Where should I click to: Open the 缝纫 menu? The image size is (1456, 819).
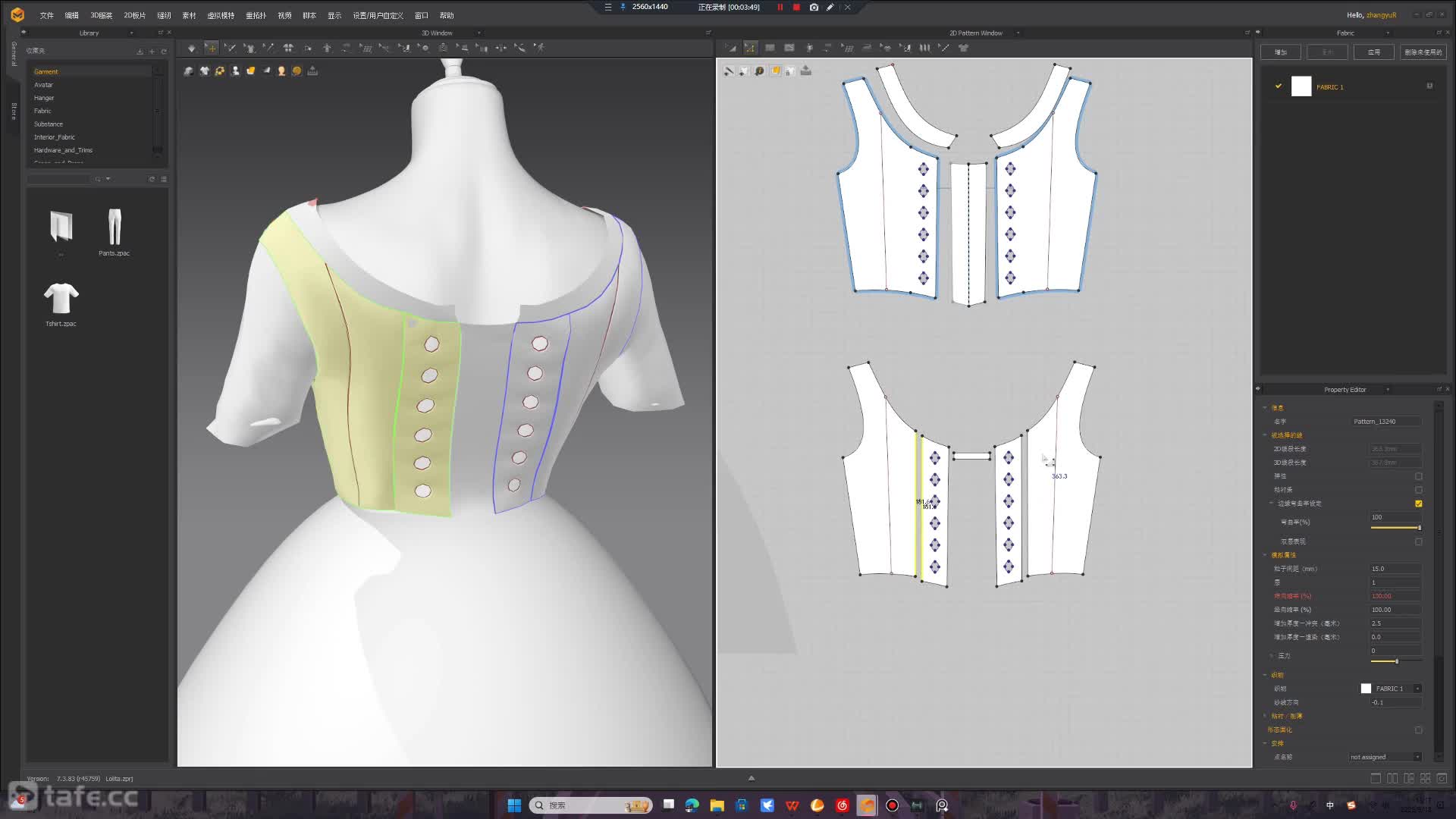pos(164,15)
